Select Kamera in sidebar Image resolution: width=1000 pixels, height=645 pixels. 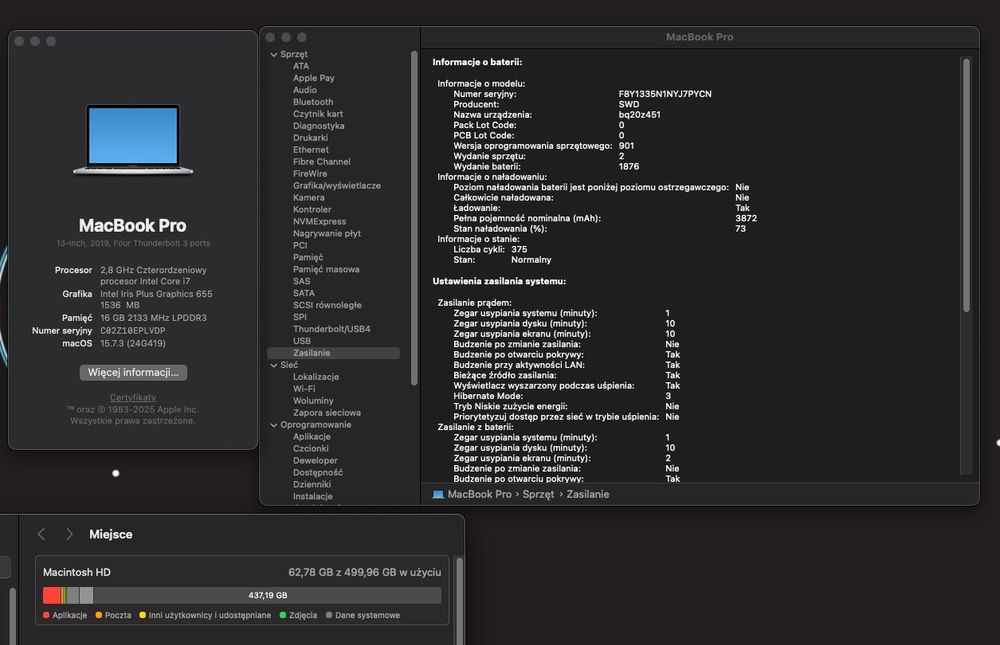click(309, 198)
